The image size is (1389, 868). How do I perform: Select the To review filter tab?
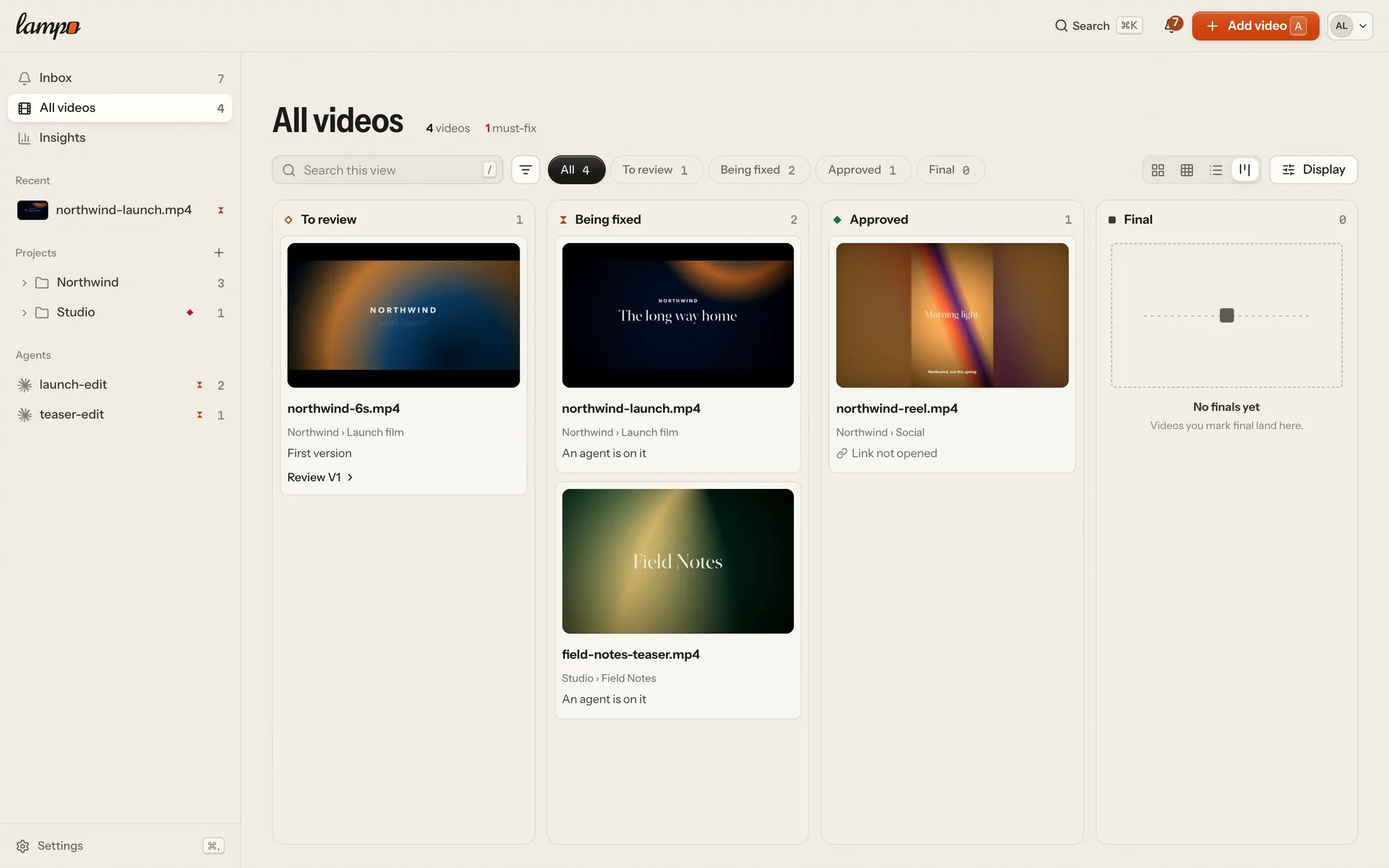[656, 170]
